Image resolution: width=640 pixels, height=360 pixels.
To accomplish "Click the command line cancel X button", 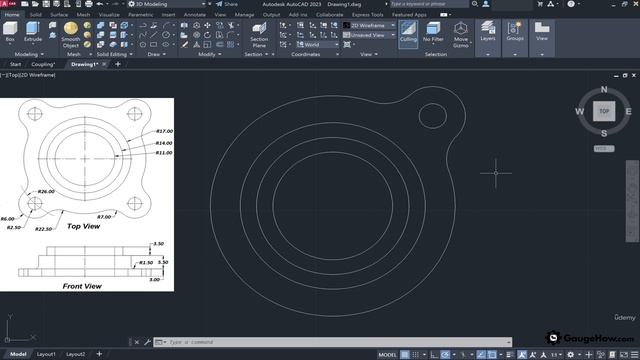I will (x=137, y=342).
